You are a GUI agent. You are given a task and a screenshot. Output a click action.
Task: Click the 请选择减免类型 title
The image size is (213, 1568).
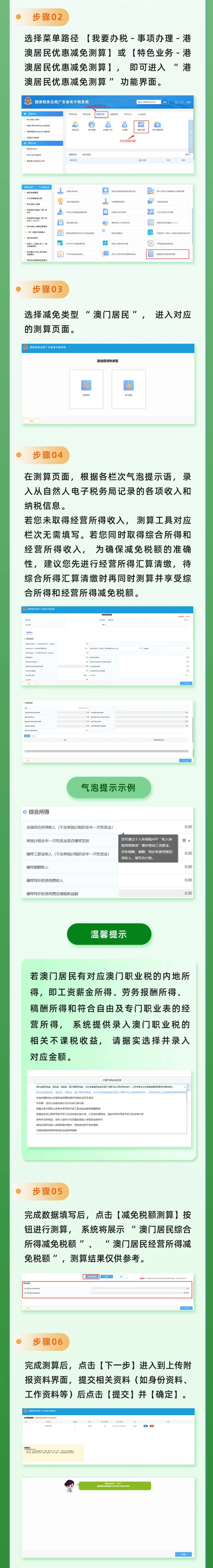108,361
